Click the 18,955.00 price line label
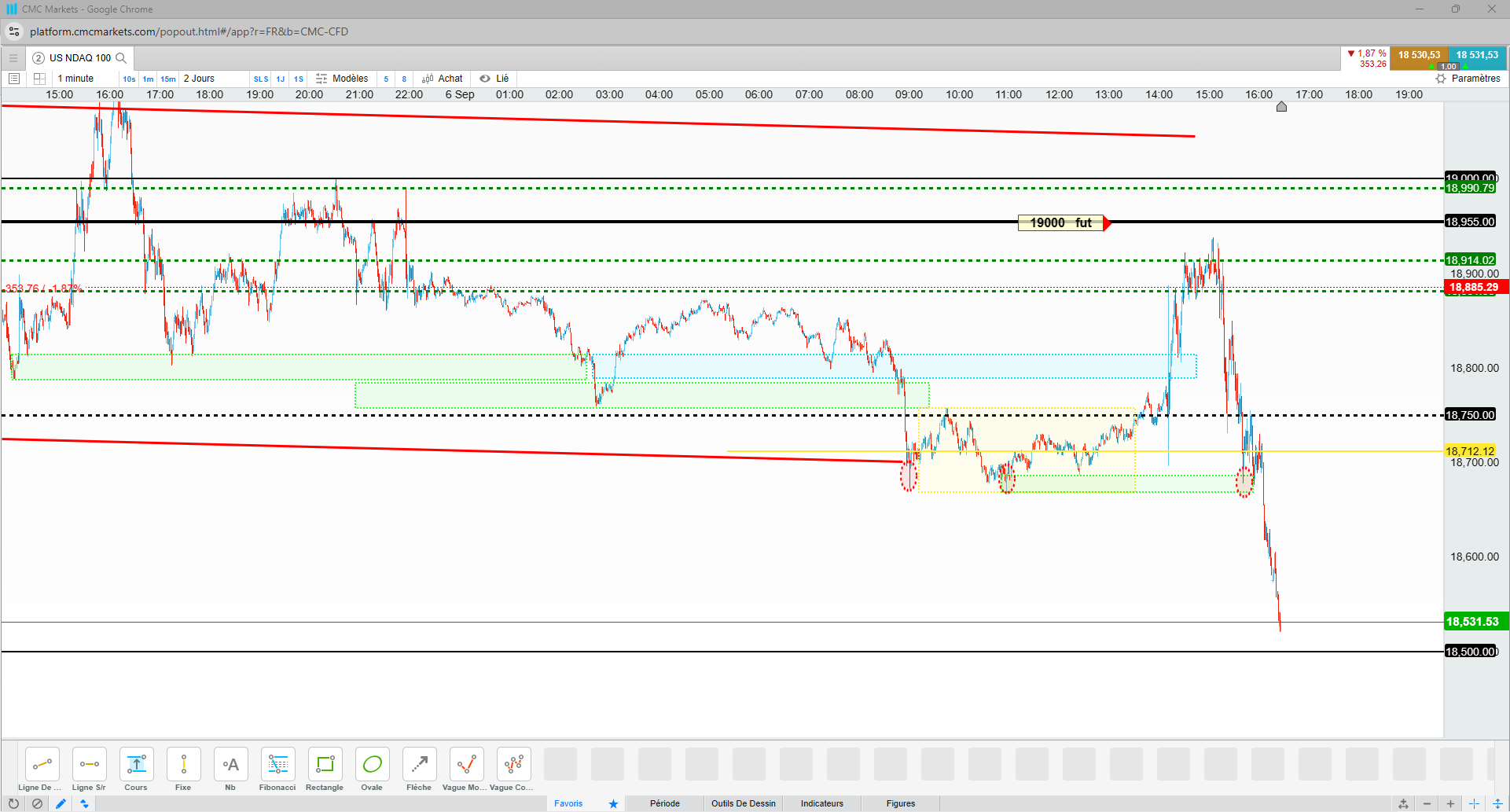The image size is (1510, 812). pyautogui.click(x=1470, y=222)
